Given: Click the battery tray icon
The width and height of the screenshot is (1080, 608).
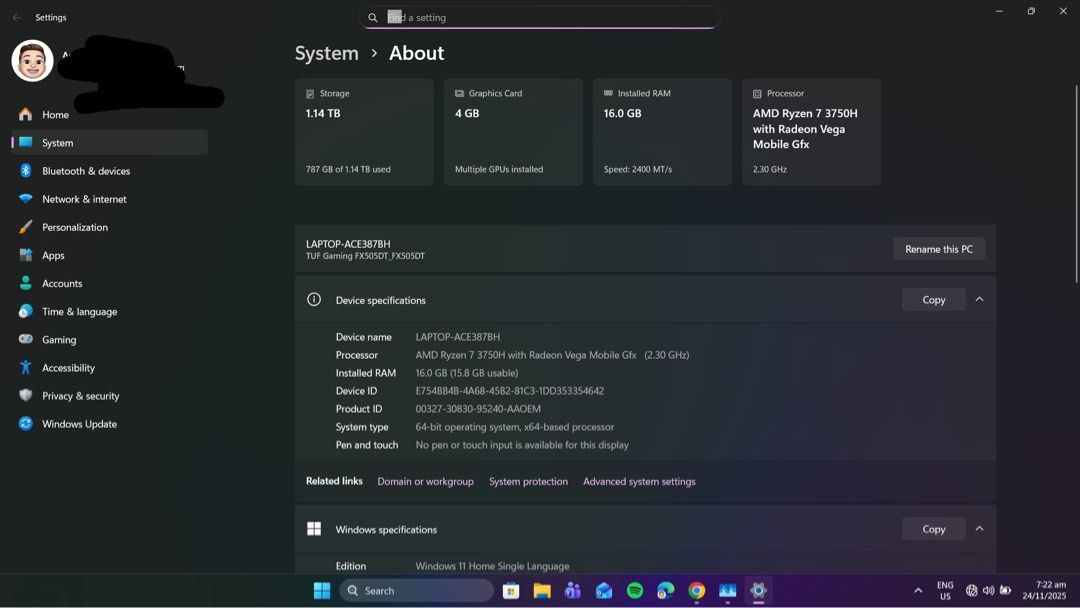Looking at the screenshot, I should point(1006,591).
